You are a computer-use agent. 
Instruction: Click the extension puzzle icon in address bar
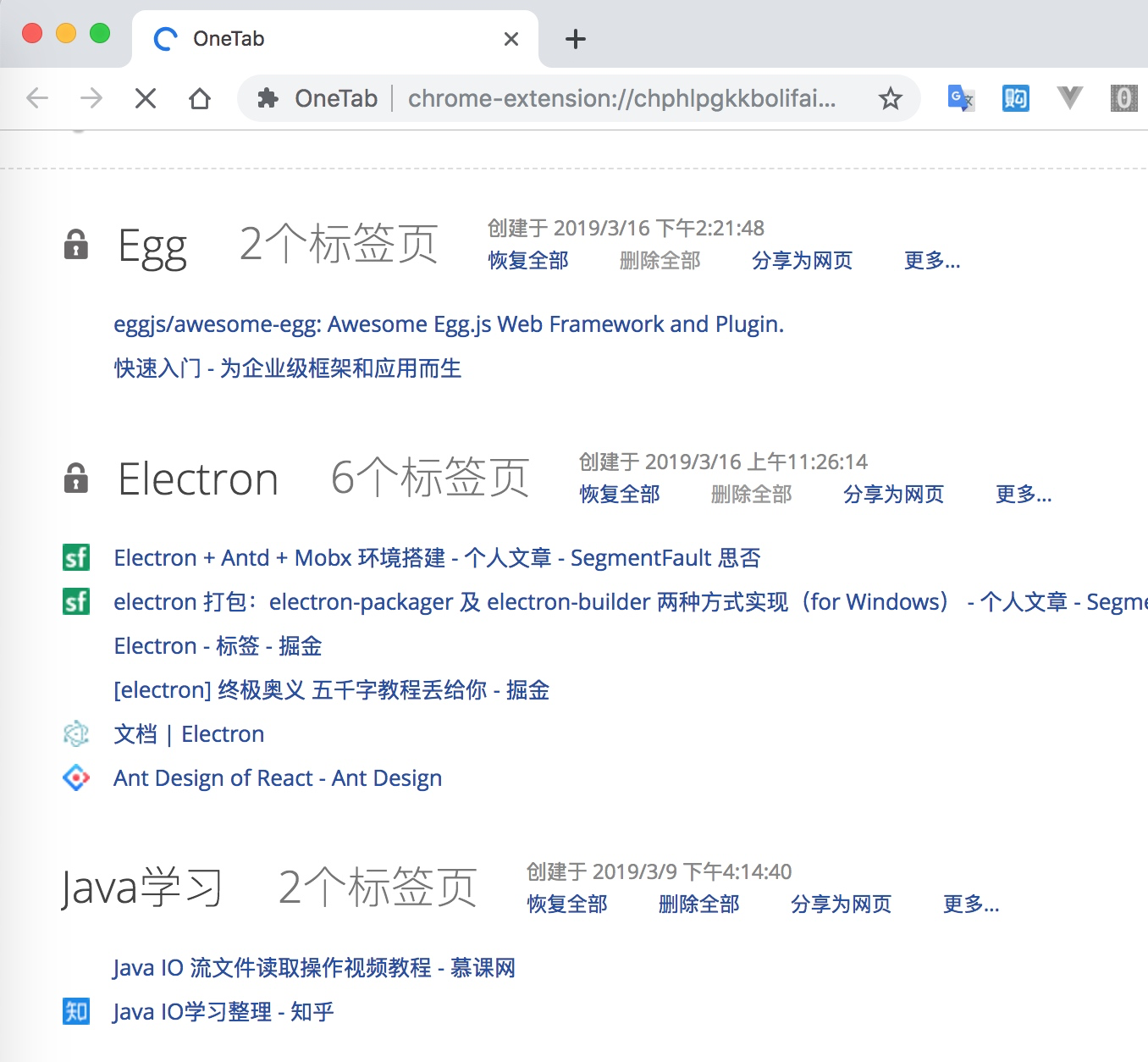tap(268, 99)
